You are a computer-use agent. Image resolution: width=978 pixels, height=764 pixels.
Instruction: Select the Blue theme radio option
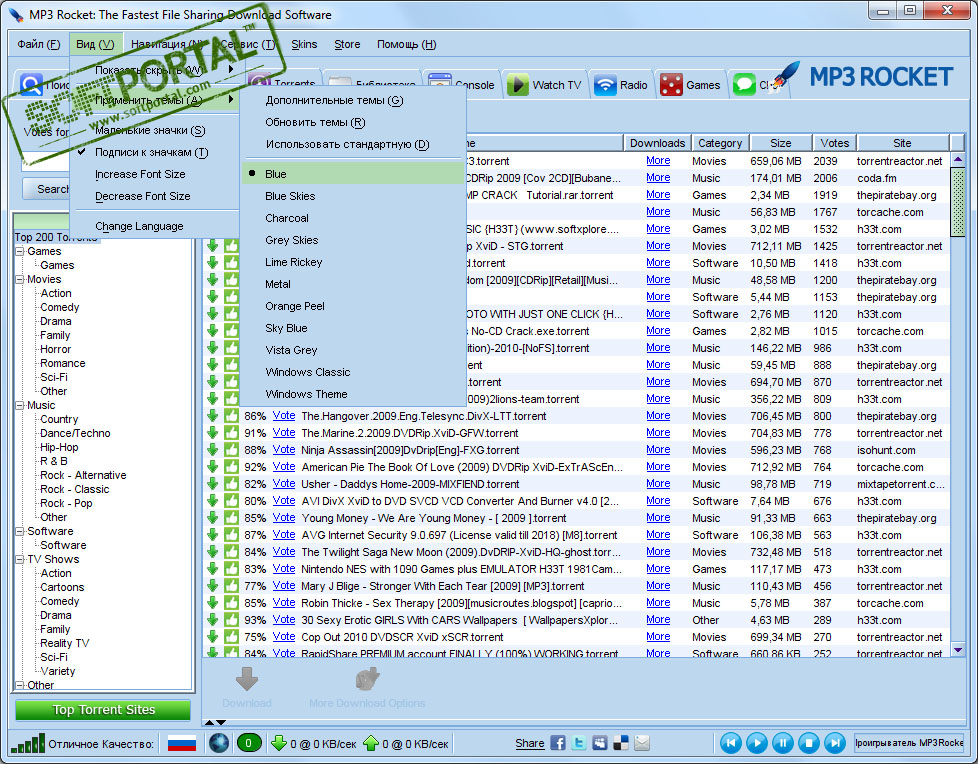(352, 173)
